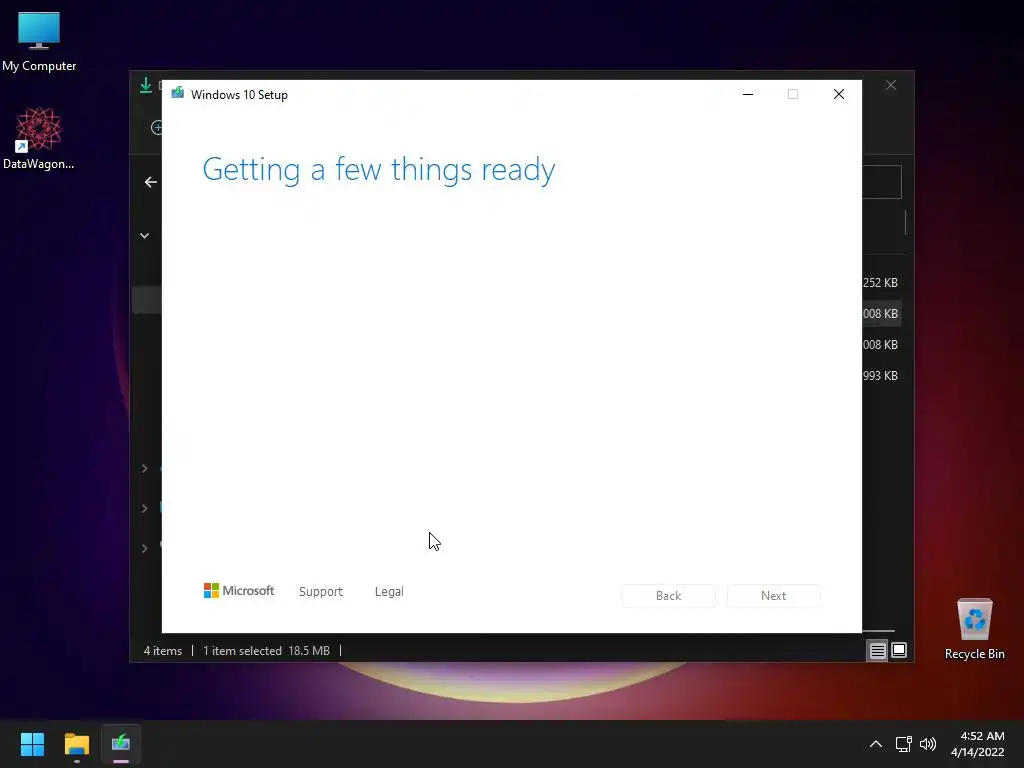Select the Windows 10 Setup taskbar icon
The image size is (1024, 768).
click(121, 744)
